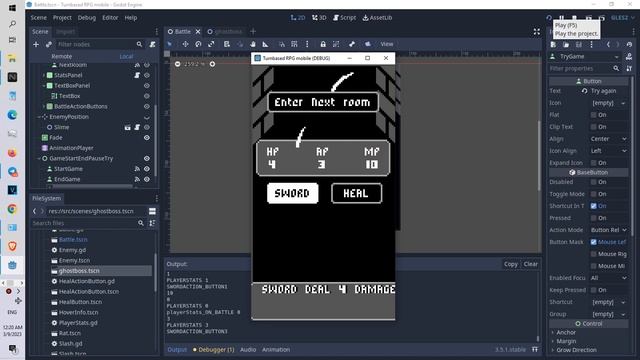Open the script icon on Slime row

tap(137, 127)
